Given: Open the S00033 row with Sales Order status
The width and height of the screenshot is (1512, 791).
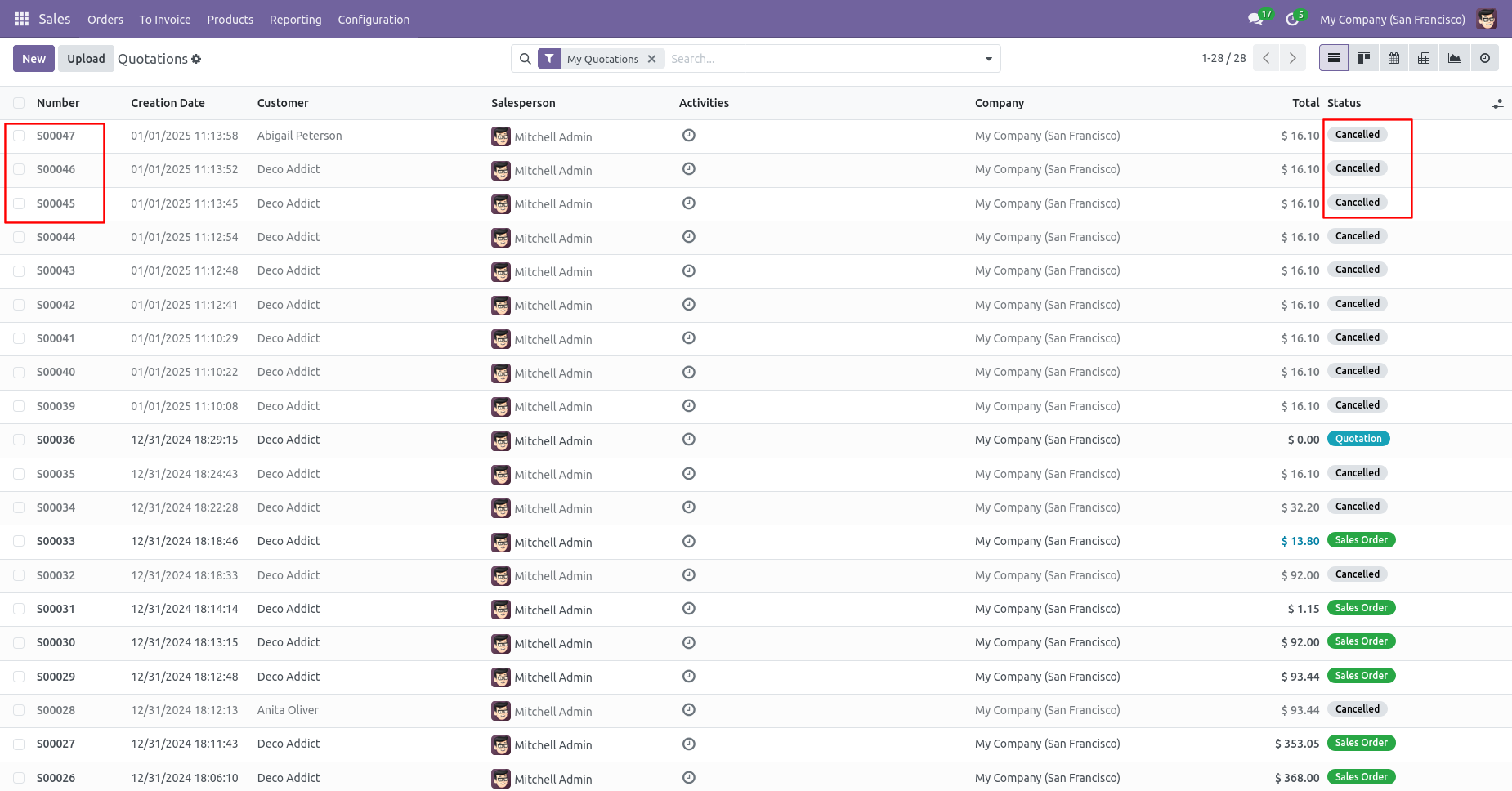Looking at the screenshot, I should [756, 541].
